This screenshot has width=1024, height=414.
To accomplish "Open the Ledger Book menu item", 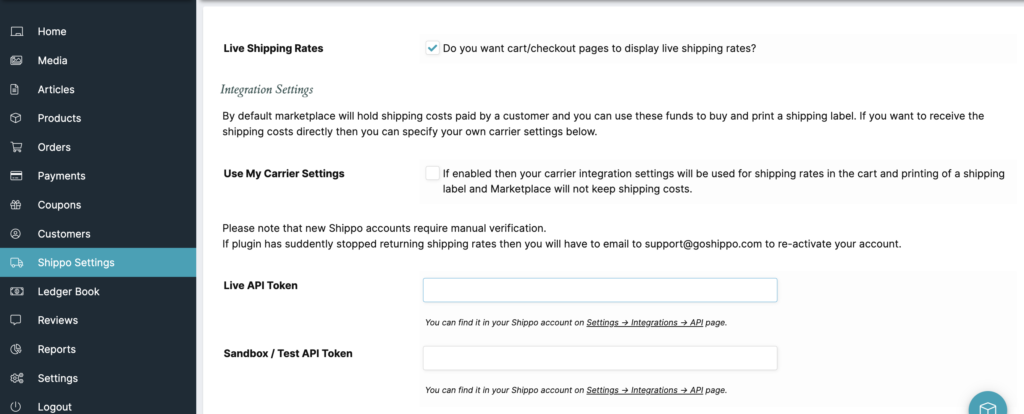I will coord(68,292).
